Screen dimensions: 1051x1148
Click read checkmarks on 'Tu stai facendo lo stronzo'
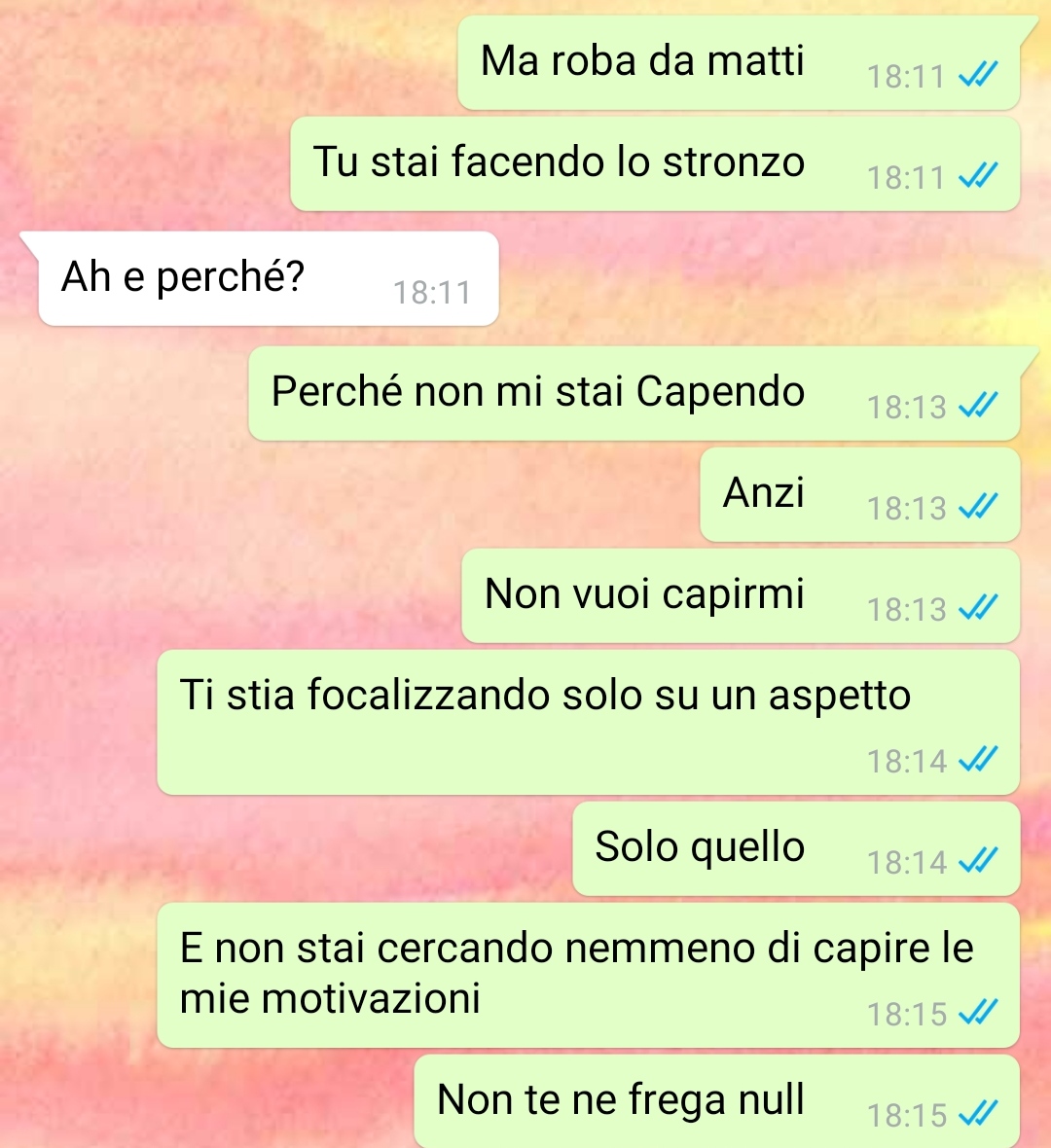click(978, 176)
